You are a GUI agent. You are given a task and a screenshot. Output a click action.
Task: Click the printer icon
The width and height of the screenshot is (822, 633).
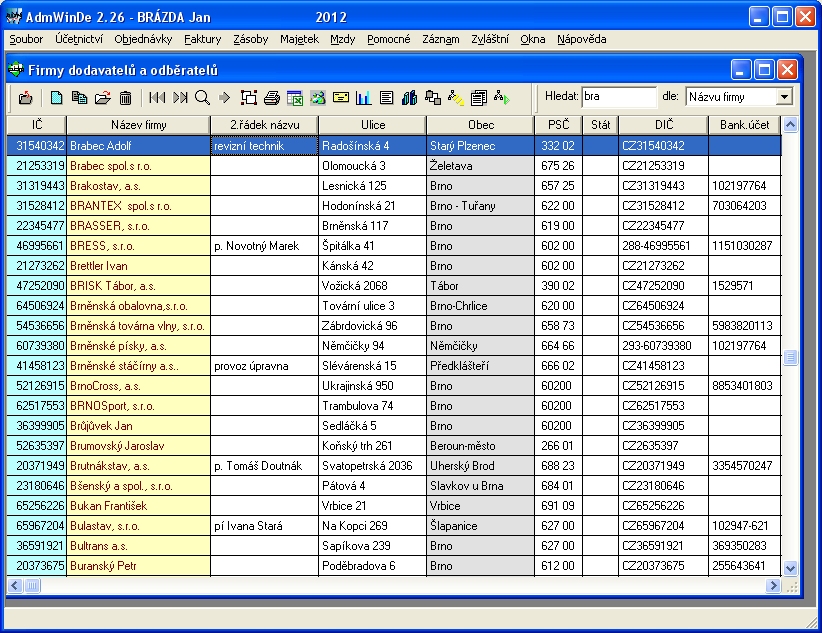coord(272,98)
